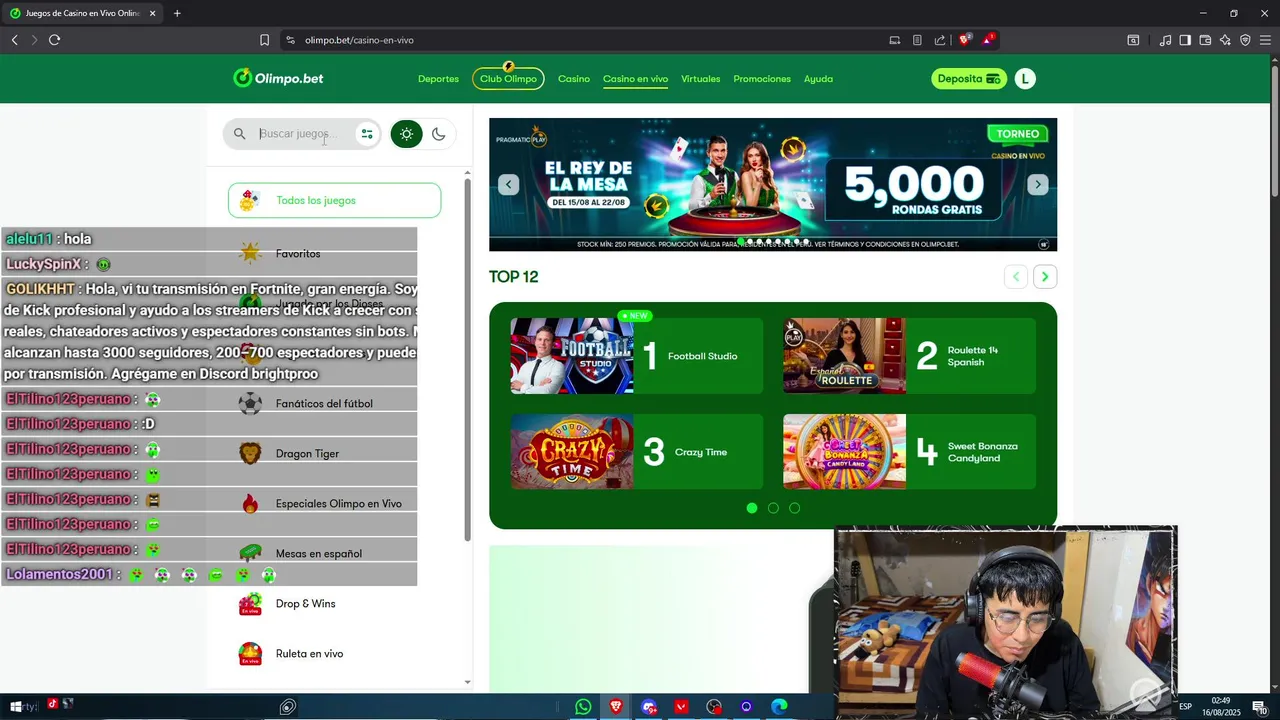Open Especiales Olimpo en Vivo category
The width and height of the screenshot is (1280, 720).
click(338, 504)
